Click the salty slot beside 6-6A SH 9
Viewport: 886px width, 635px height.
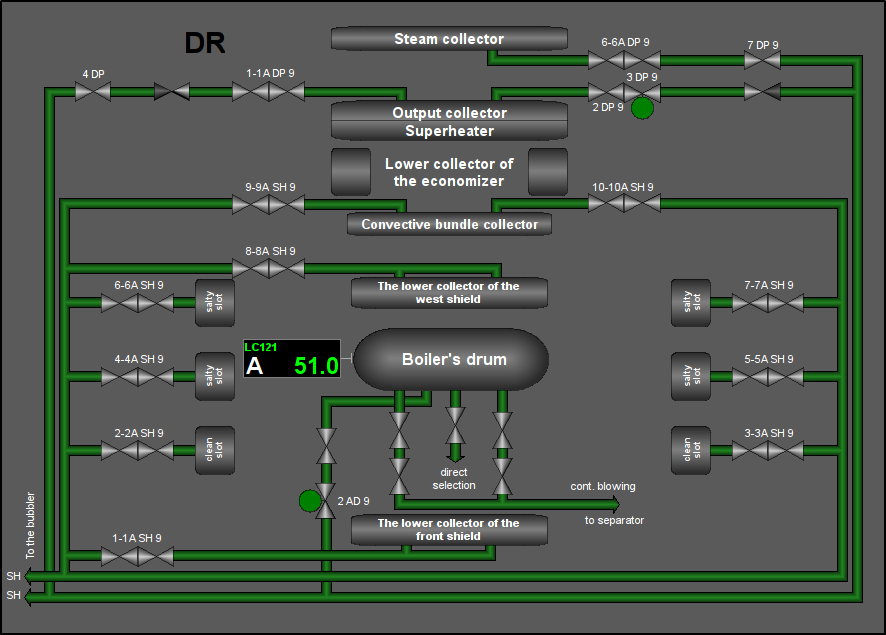tap(215, 303)
